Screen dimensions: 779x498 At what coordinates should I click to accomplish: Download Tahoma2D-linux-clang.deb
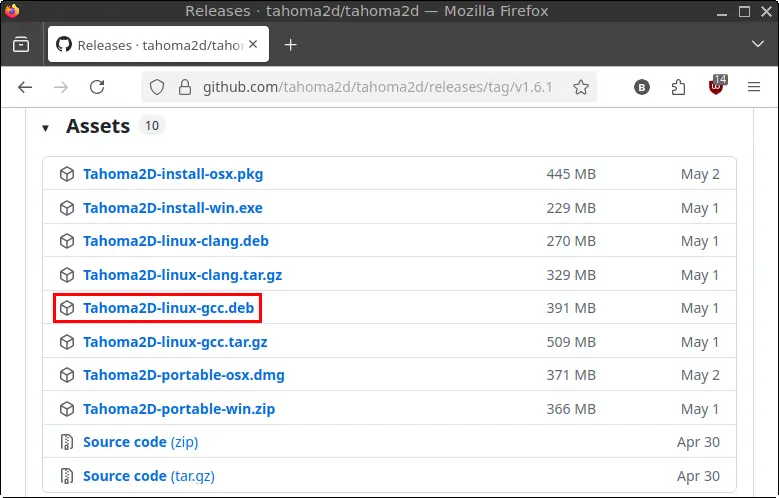tap(175, 241)
